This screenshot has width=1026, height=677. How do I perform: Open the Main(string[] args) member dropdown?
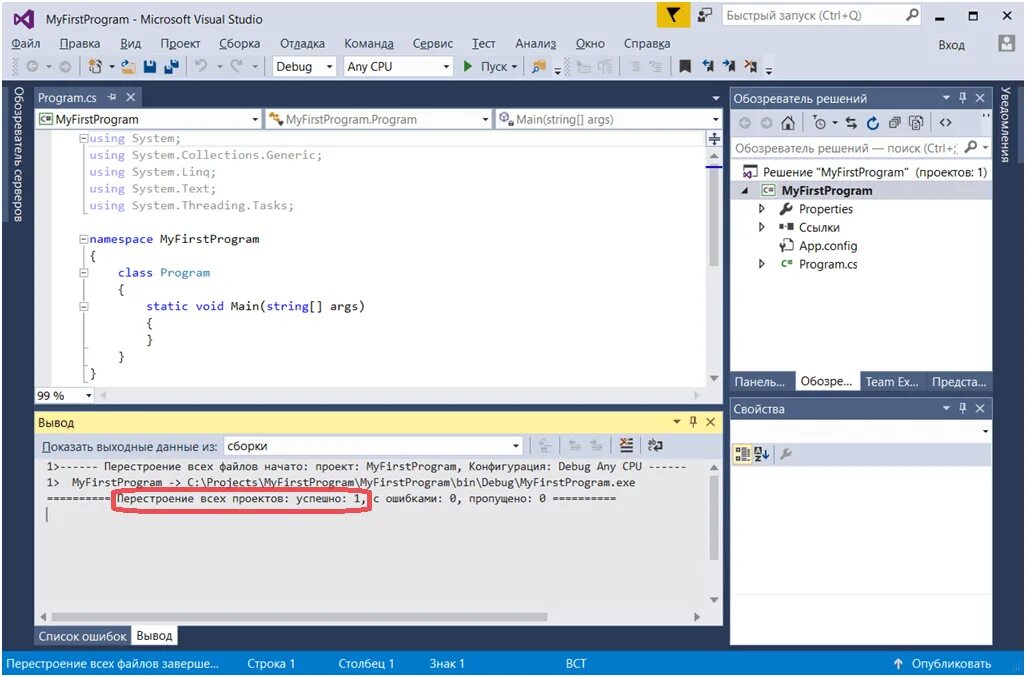tap(608, 120)
